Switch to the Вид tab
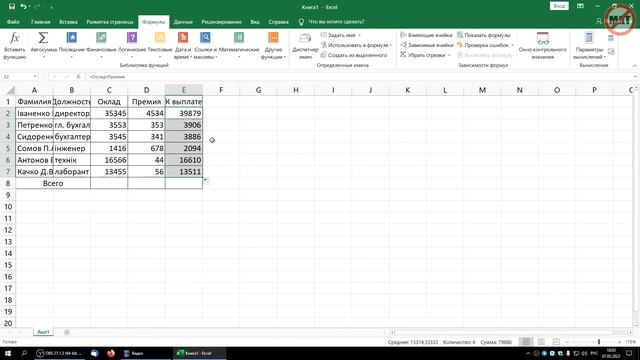 [255, 22]
